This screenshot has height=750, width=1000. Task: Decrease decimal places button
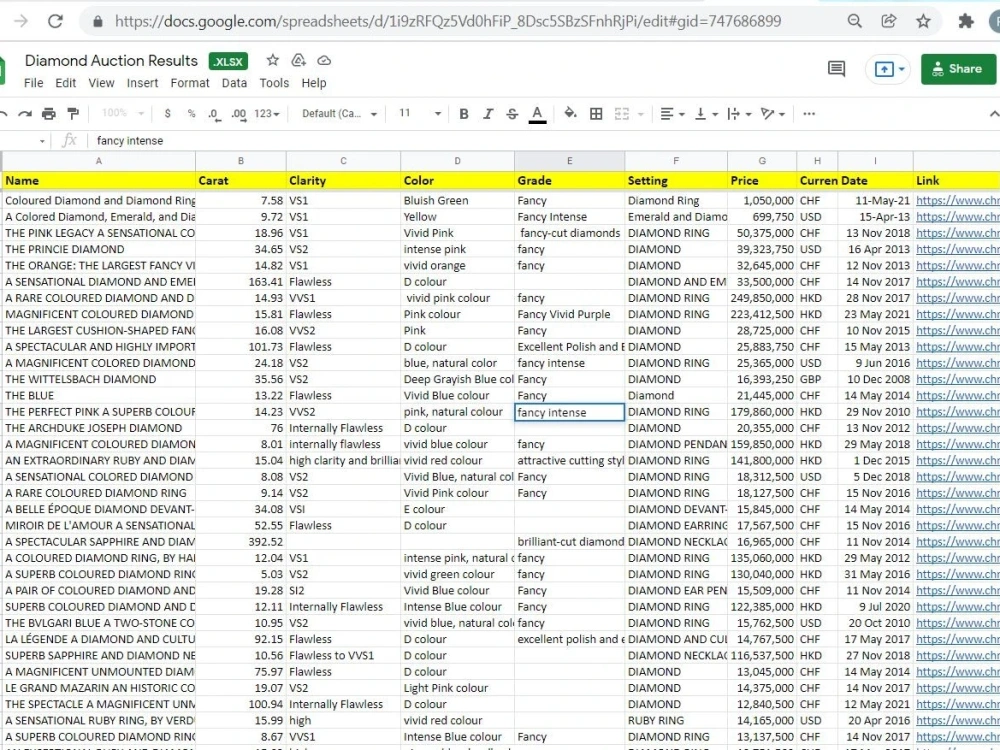[x=214, y=114]
